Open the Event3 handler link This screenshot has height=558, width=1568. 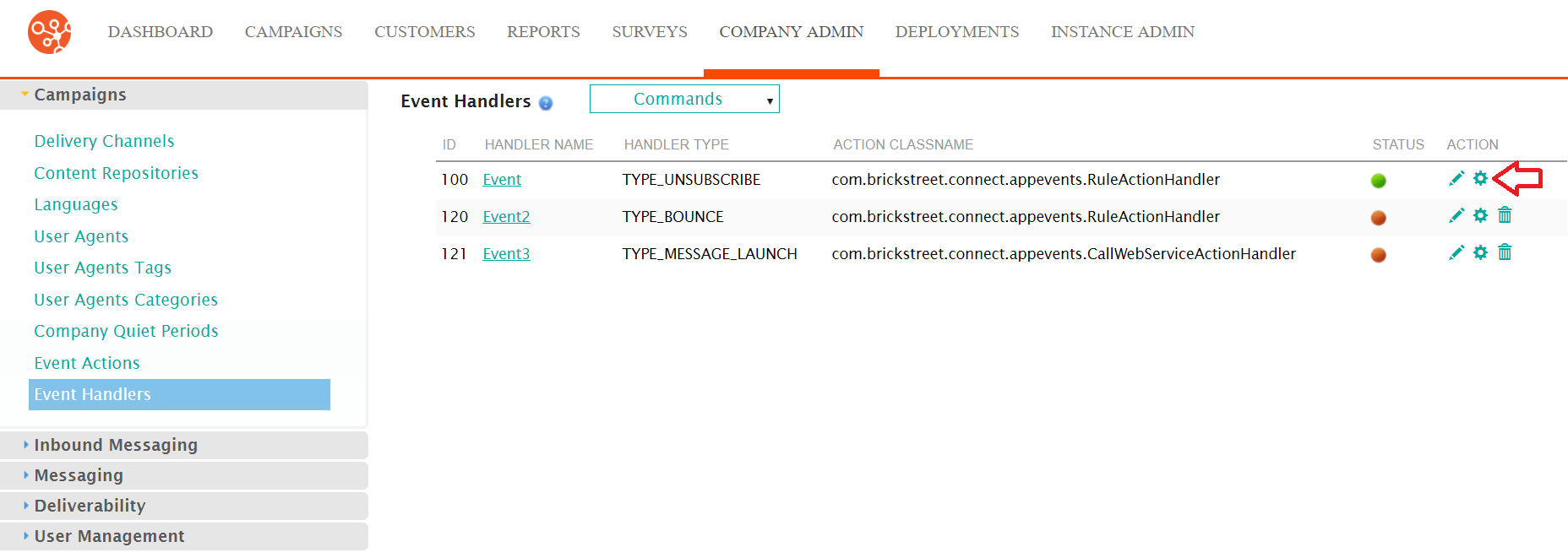[506, 254]
